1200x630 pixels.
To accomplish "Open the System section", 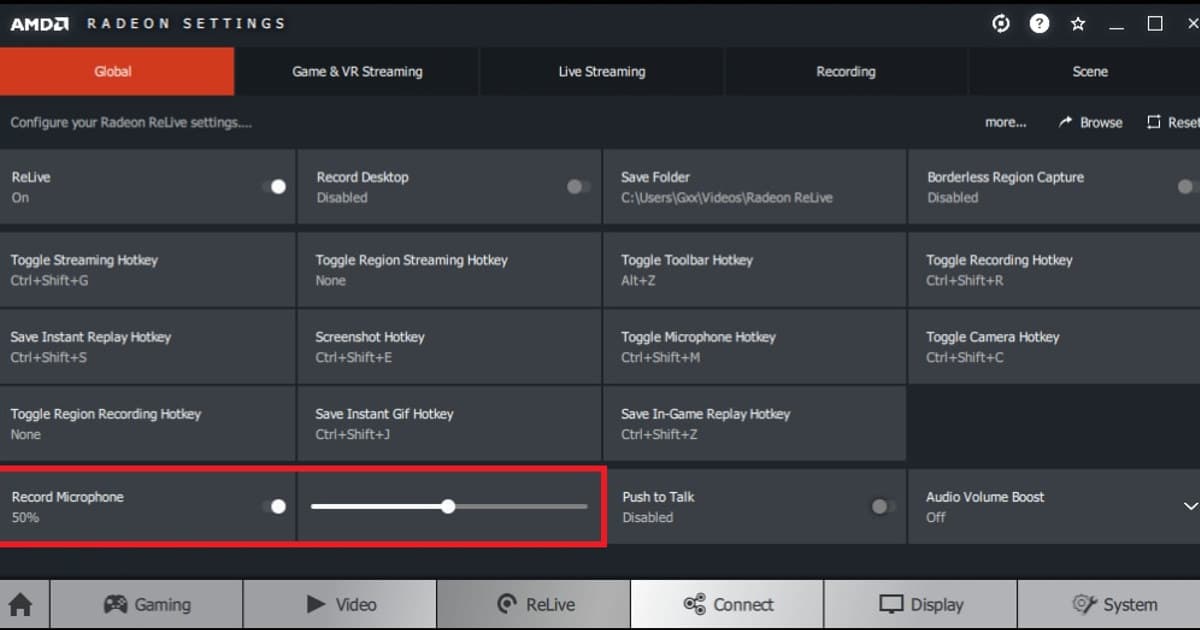I will click(x=1109, y=605).
